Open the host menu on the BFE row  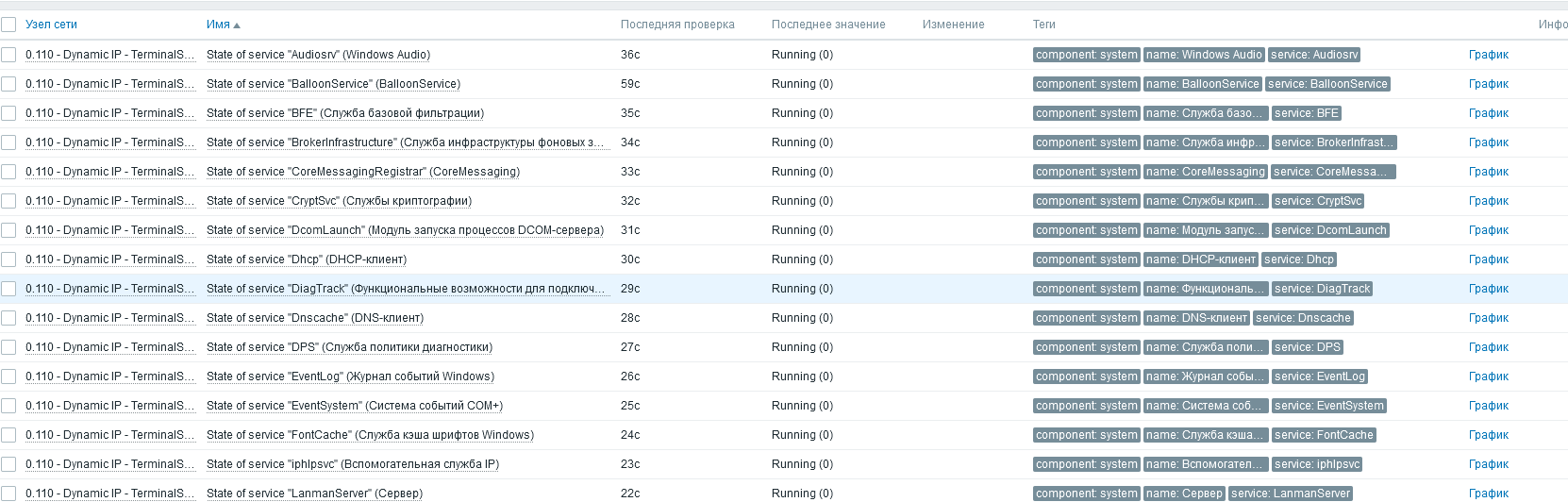(109, 113)
